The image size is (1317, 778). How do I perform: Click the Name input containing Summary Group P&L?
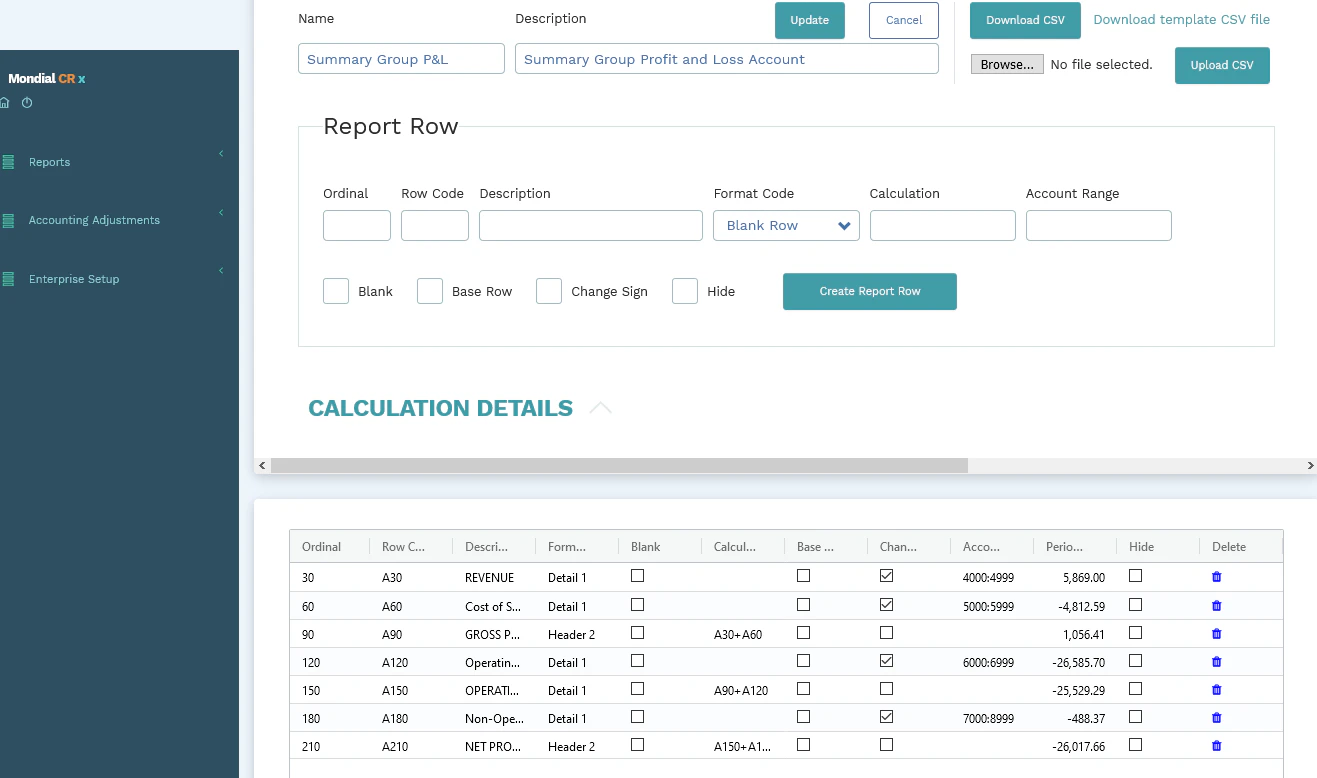point(400,58)
